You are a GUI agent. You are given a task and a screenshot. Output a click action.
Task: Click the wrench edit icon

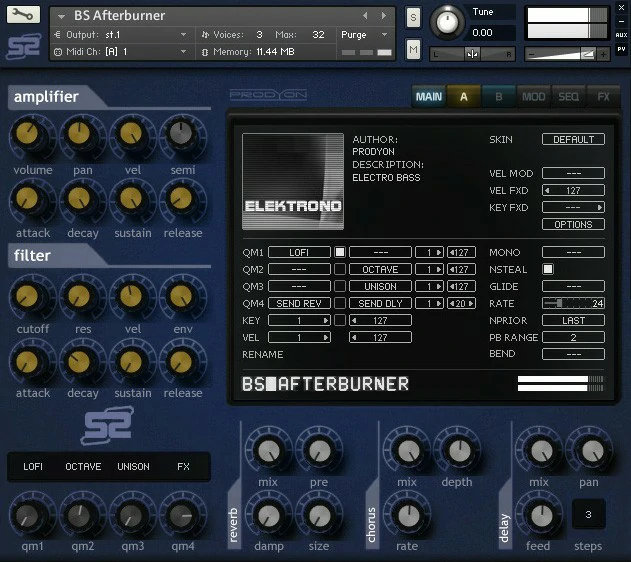click(24, 15)
